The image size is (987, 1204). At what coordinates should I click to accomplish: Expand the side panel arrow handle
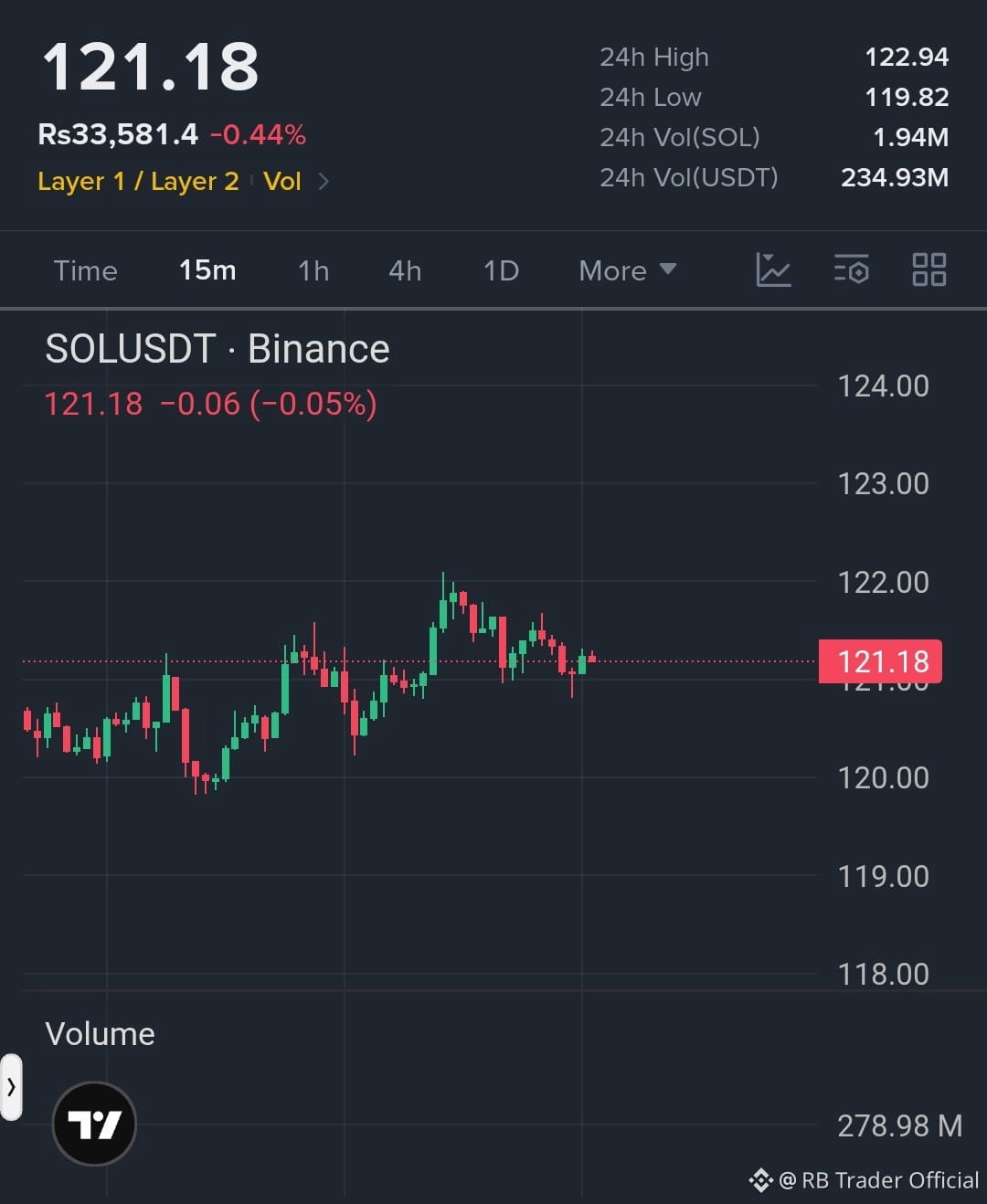tap(11, 1087)
